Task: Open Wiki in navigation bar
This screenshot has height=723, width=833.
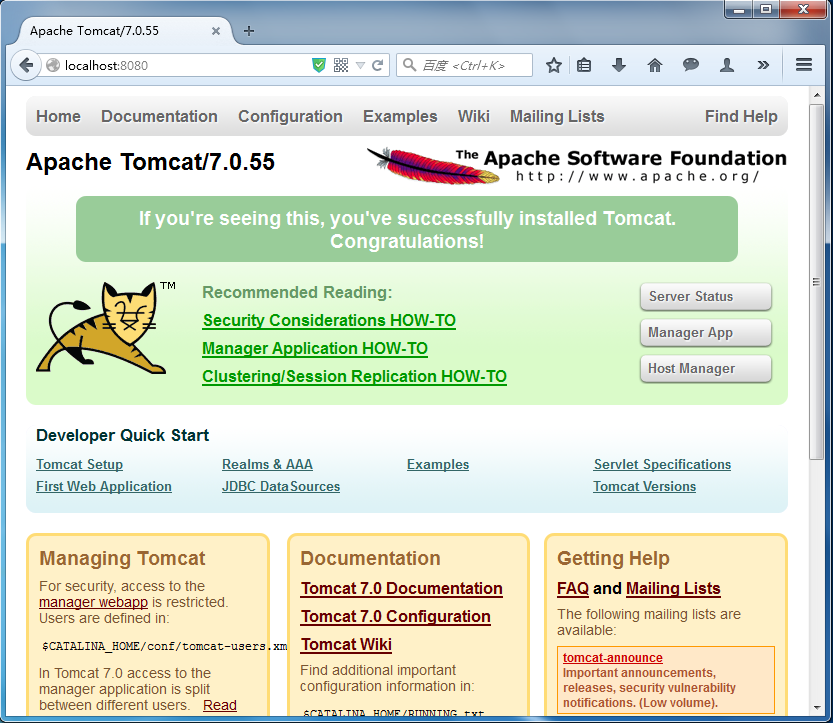Action: [x=473, y=116]
